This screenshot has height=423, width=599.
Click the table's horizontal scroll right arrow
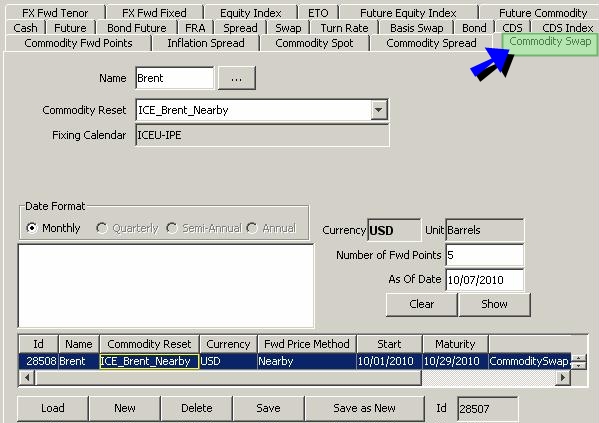tap(563, 378)
